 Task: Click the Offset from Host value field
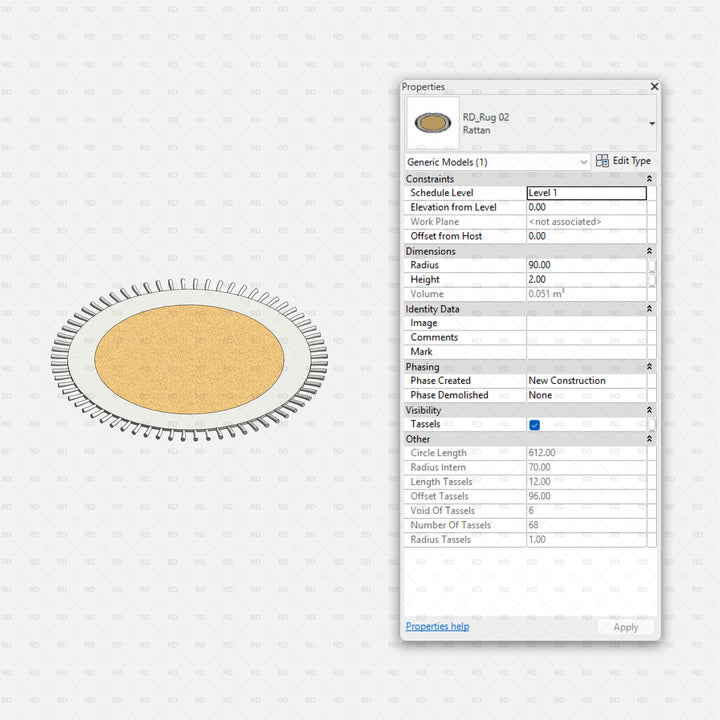coord(586,236)
